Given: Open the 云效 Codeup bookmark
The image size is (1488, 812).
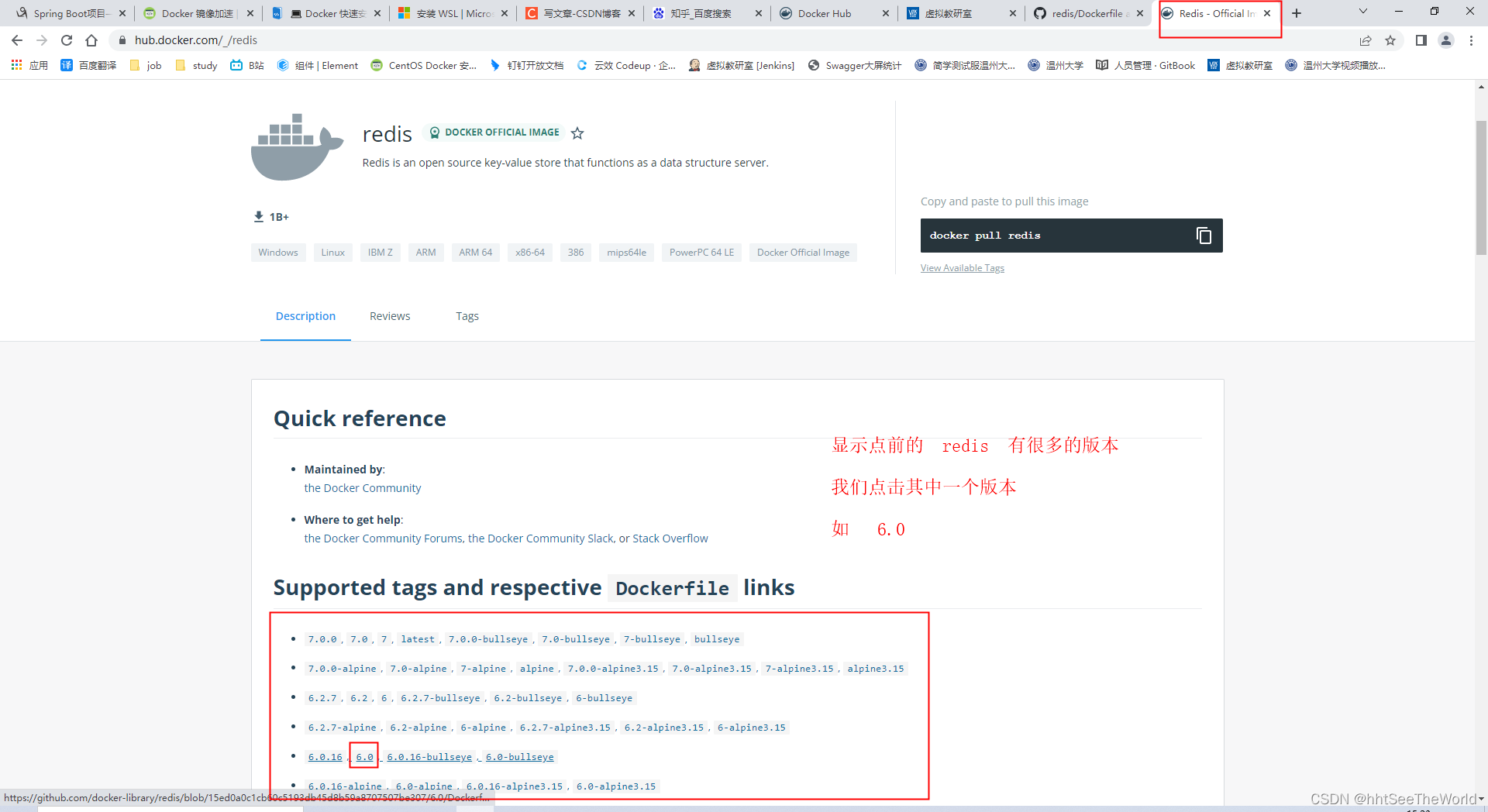Looking at the screenshot, I should click(626, 66).
